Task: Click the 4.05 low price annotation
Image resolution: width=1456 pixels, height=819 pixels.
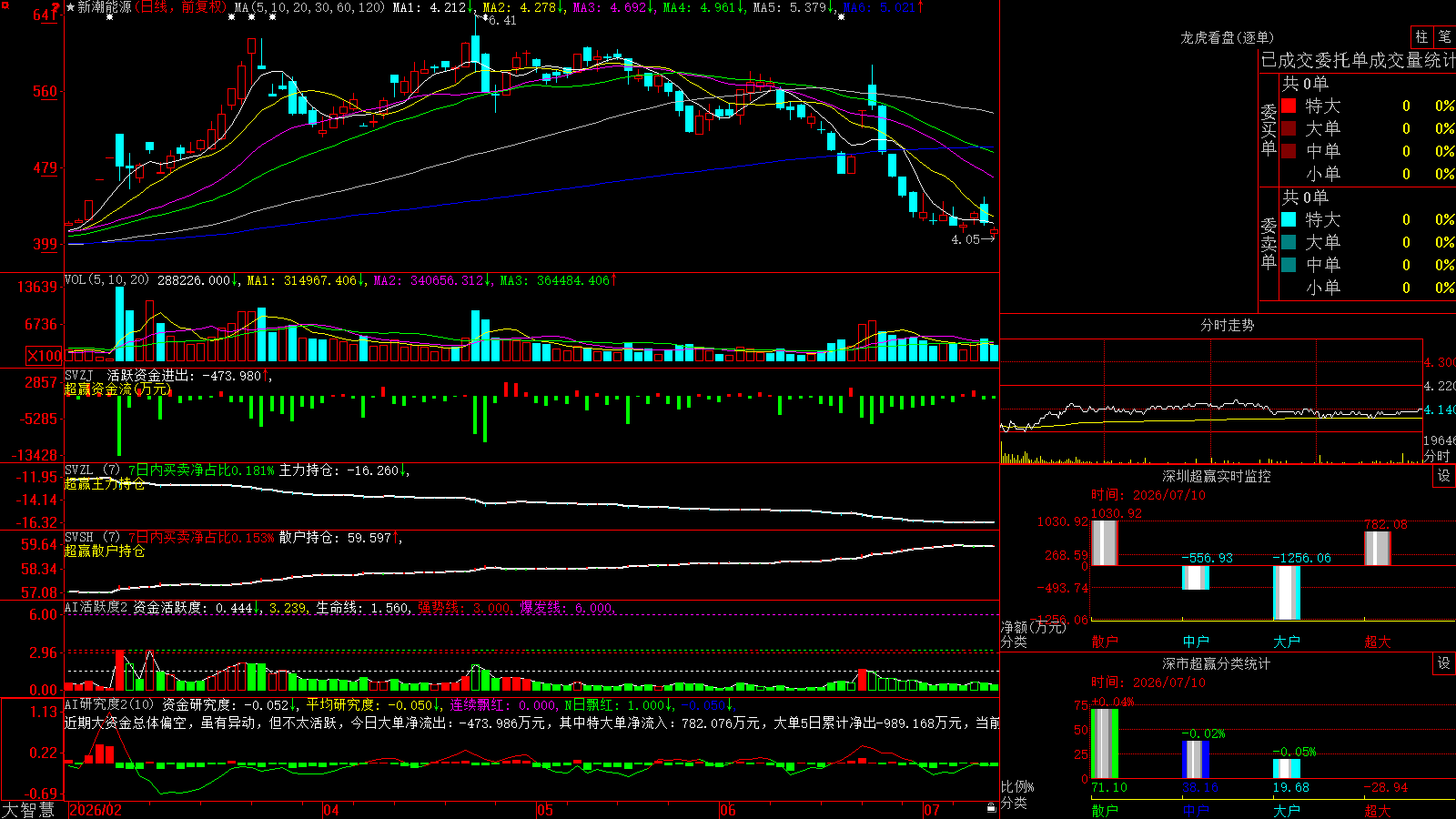Action: 966,240
